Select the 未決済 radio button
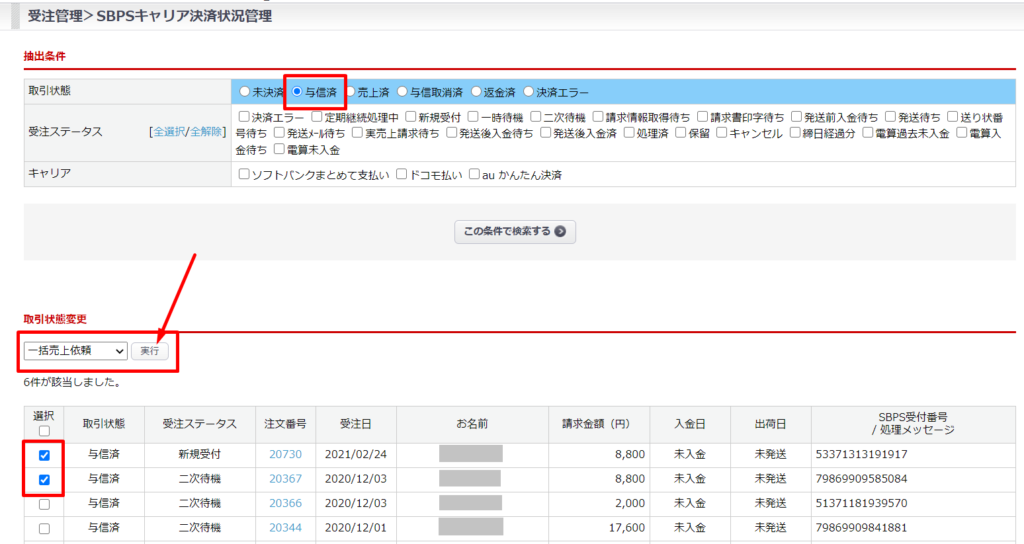Screen dimensions: 1024x544 pos(245,92)
